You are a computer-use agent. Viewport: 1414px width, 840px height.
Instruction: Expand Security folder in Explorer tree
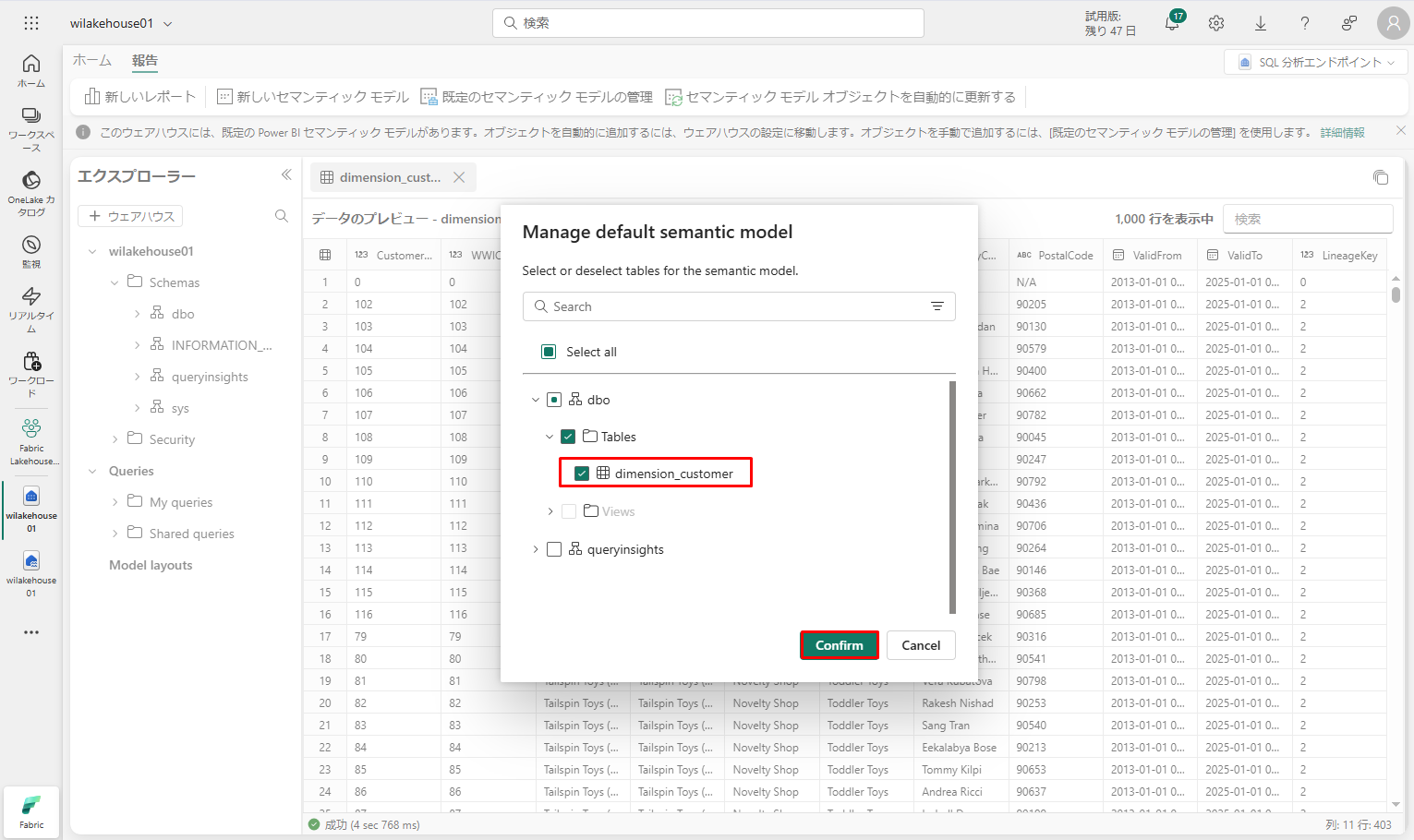115,439
